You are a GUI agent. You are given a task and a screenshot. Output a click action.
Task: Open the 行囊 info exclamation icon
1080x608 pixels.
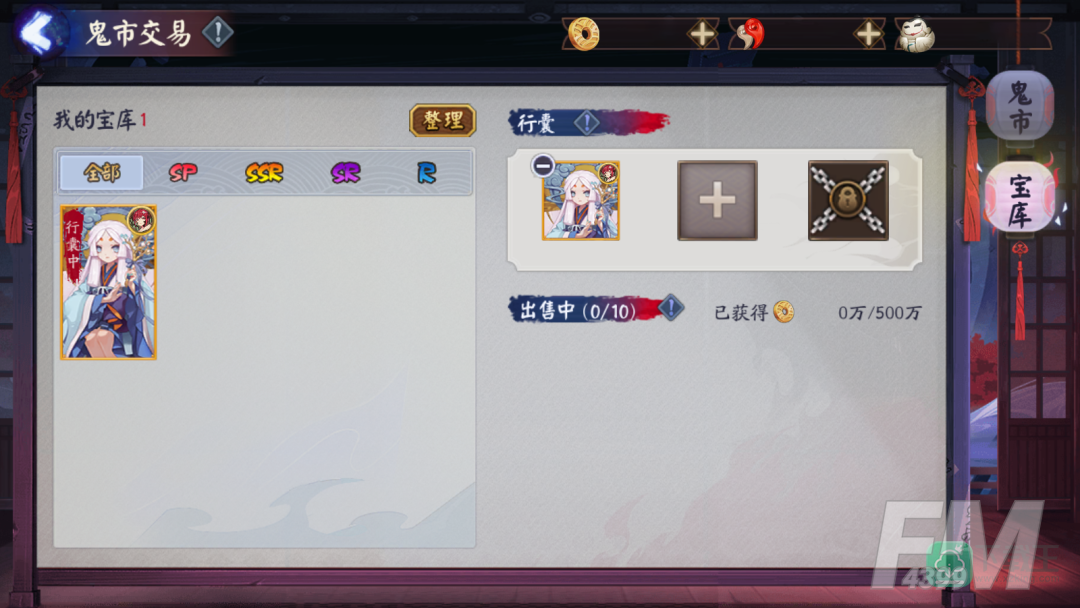coord(587,123)
